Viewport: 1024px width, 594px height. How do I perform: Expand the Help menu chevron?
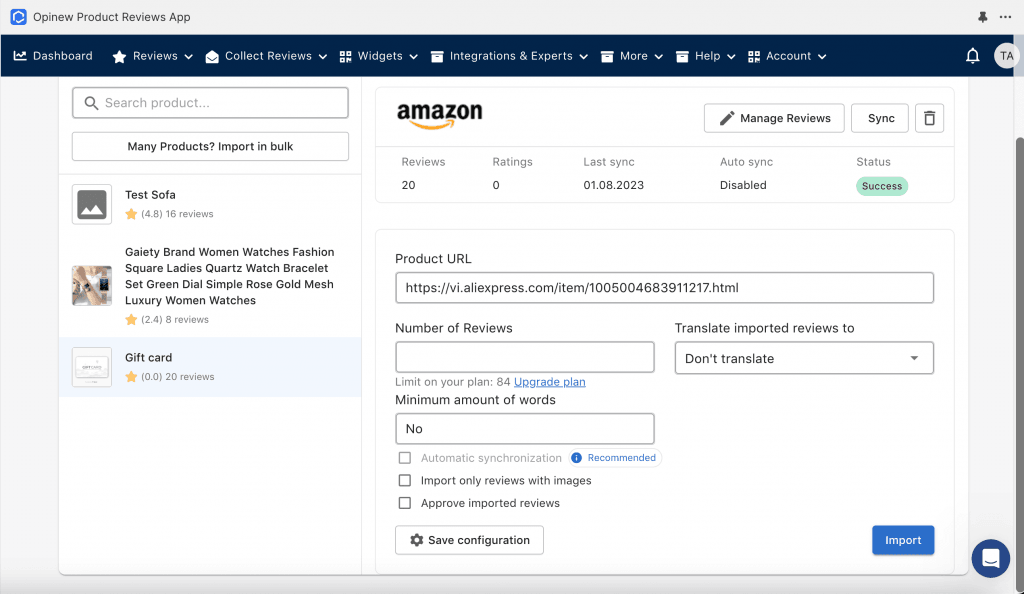(731, 57)
